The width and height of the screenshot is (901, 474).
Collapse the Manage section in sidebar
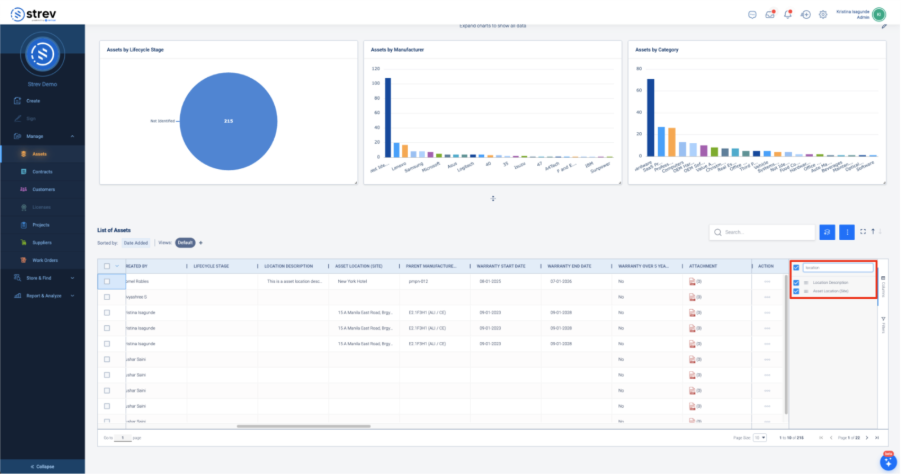pos(72,136)
